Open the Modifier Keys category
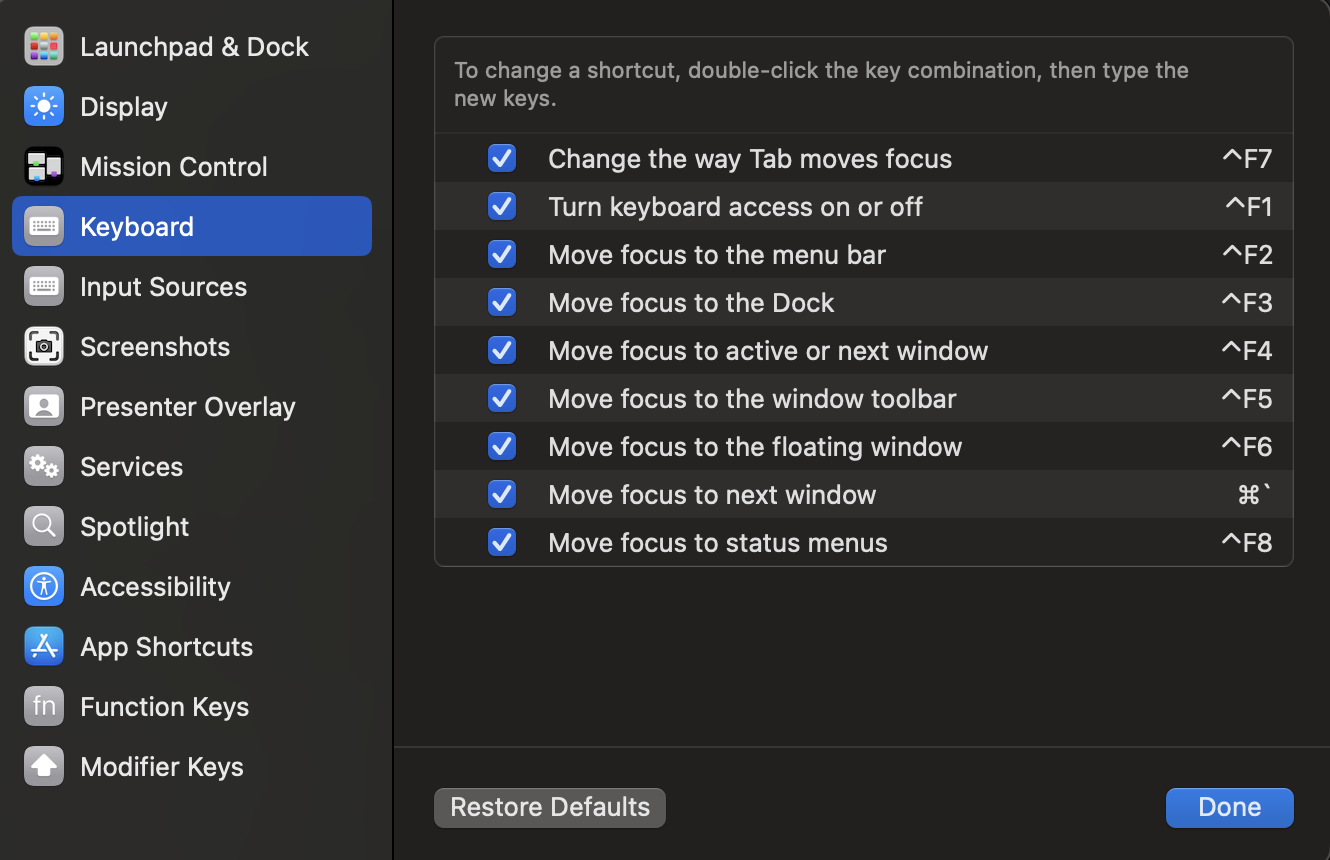The image size is (1330, 860). click(162, 767)
